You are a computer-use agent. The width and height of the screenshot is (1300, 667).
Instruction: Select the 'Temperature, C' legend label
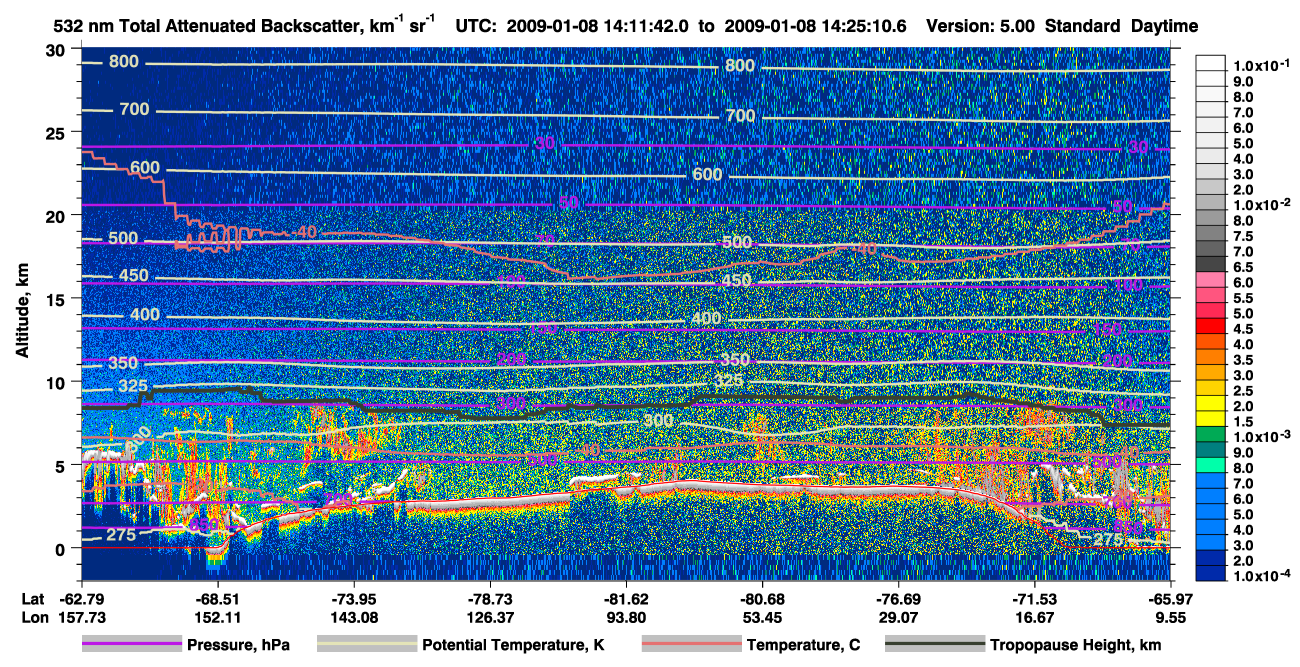click(803, 646)
